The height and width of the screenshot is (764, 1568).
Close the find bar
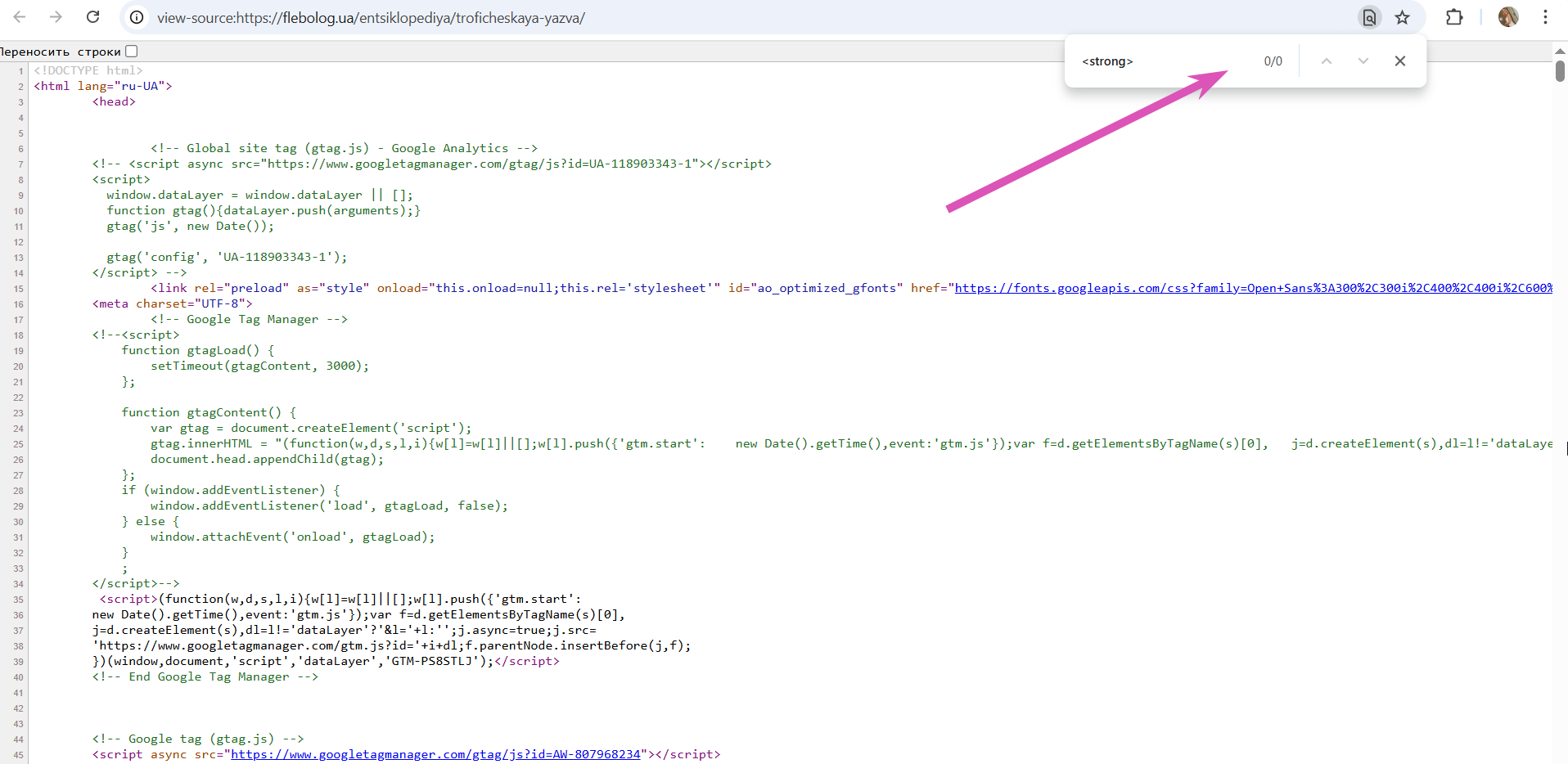[x=1400, y=61]
